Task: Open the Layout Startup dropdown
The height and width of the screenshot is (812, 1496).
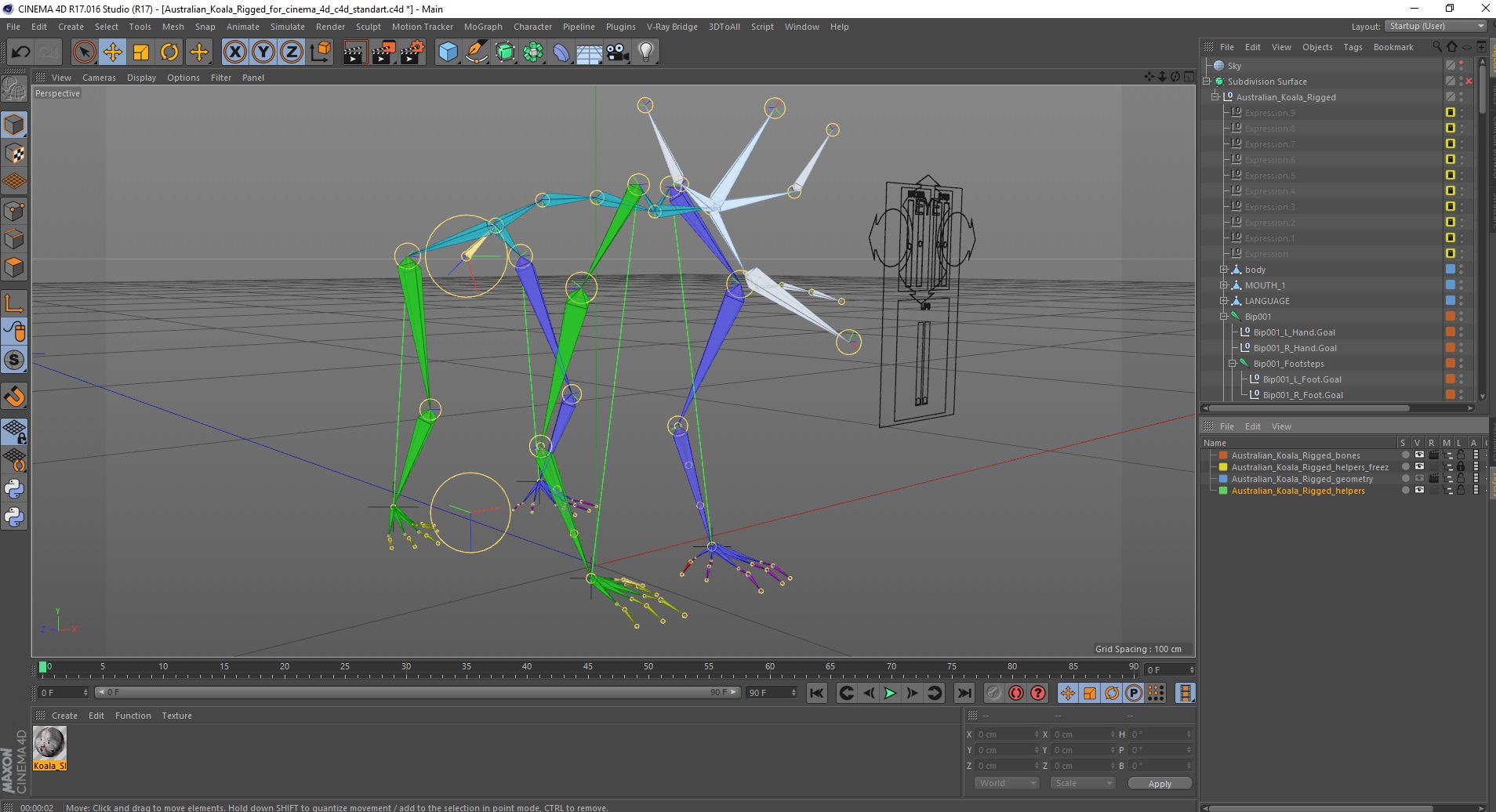Action: coord(1436,26)
